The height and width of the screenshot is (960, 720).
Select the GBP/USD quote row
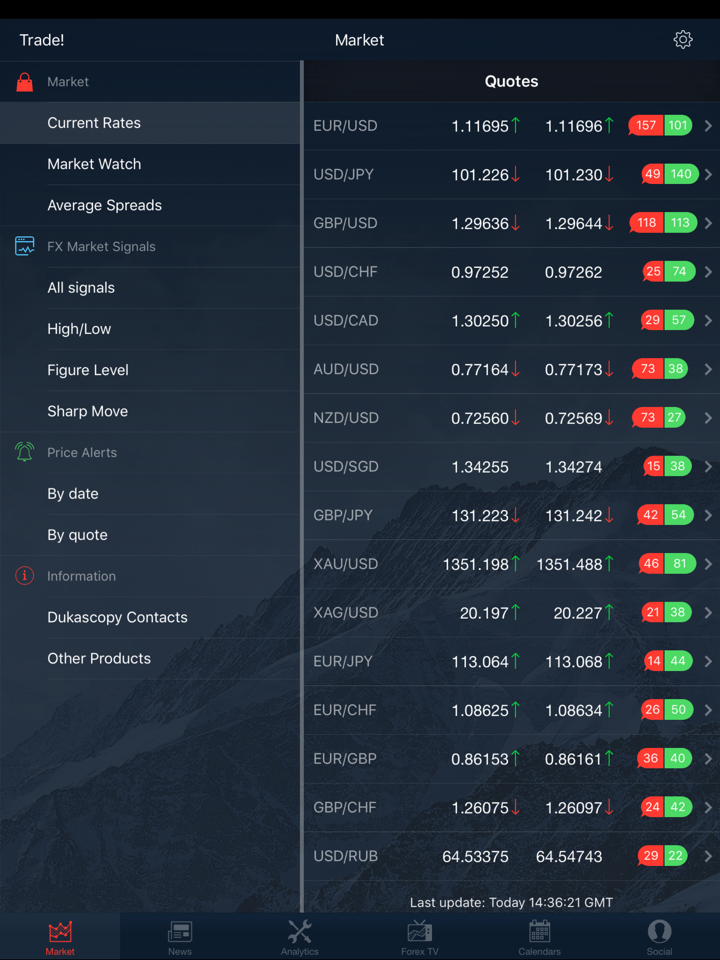click(460, 223)
